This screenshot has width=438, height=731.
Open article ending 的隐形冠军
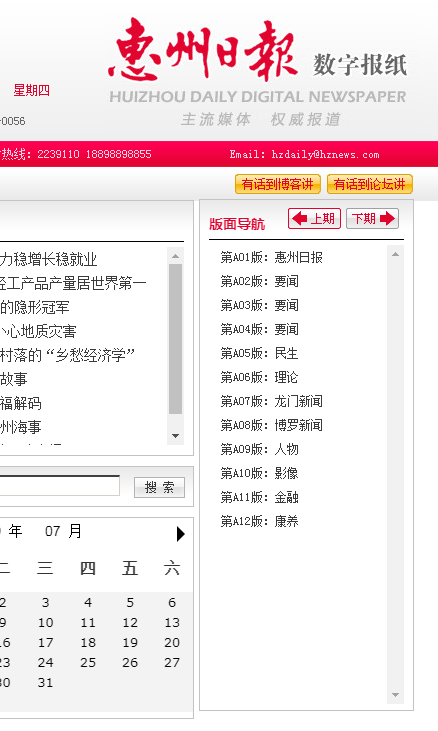[x=35, y=307]
